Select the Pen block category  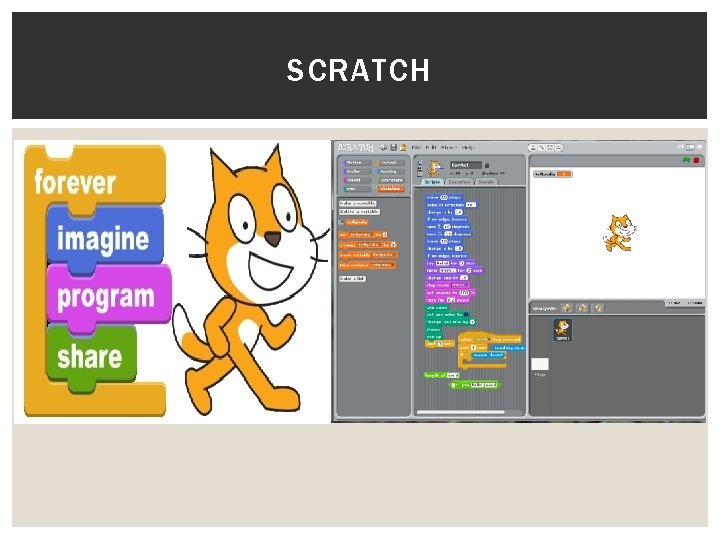[357, 189]
